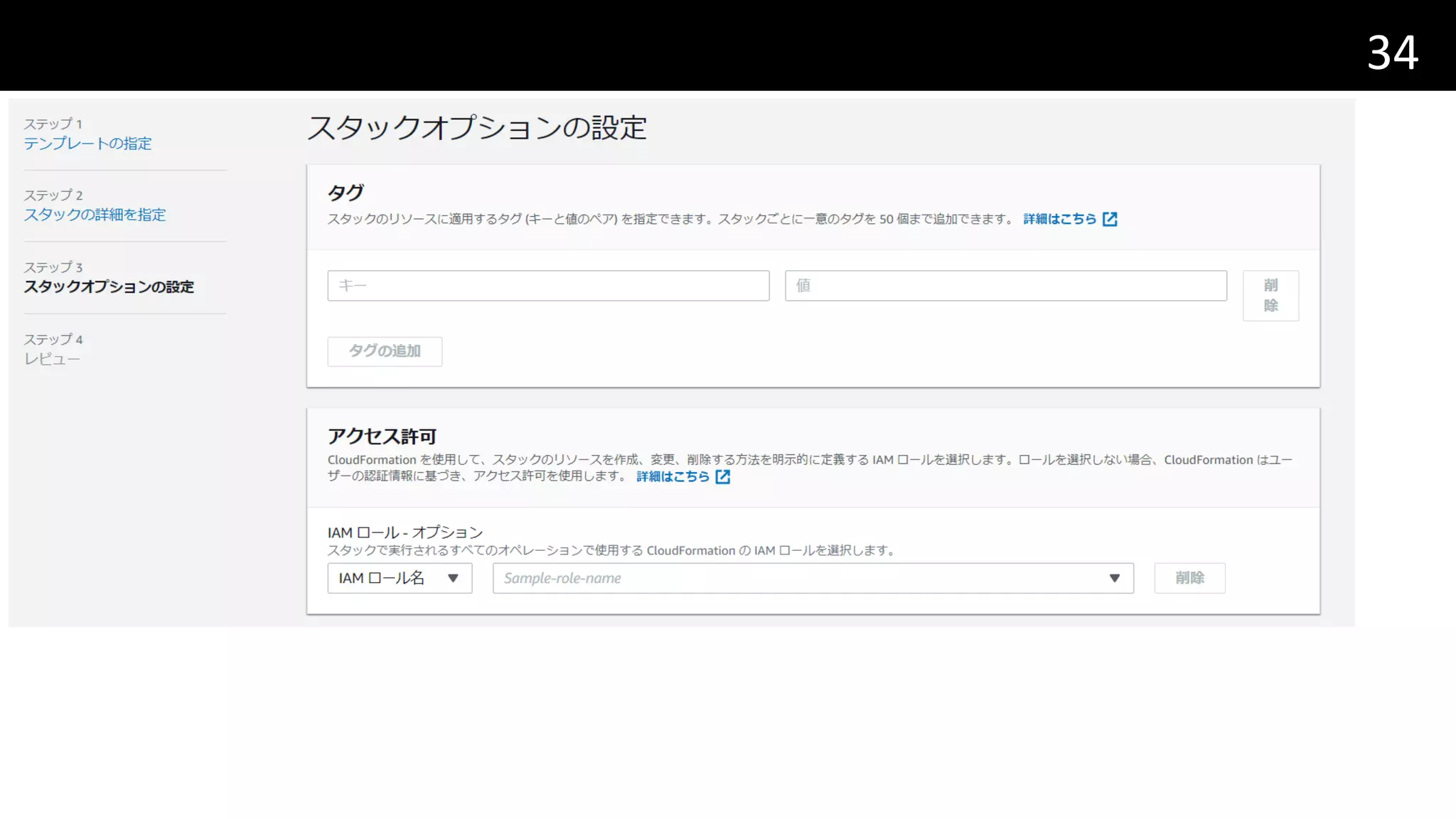Go to step 1 テンプレートの指定
This screenshot has width=1456, height=819.
click(x=87, y=144)
